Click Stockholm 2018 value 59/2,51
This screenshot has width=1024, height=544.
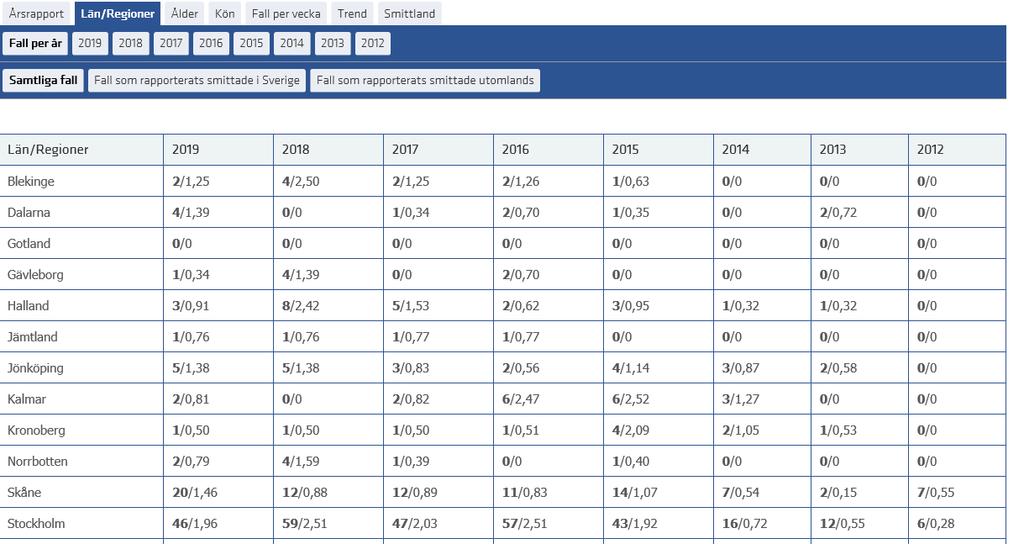point(305,523)
